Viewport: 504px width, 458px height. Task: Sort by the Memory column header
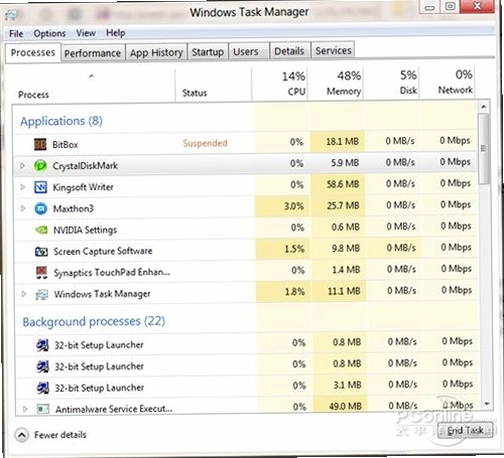click(336, 83)
